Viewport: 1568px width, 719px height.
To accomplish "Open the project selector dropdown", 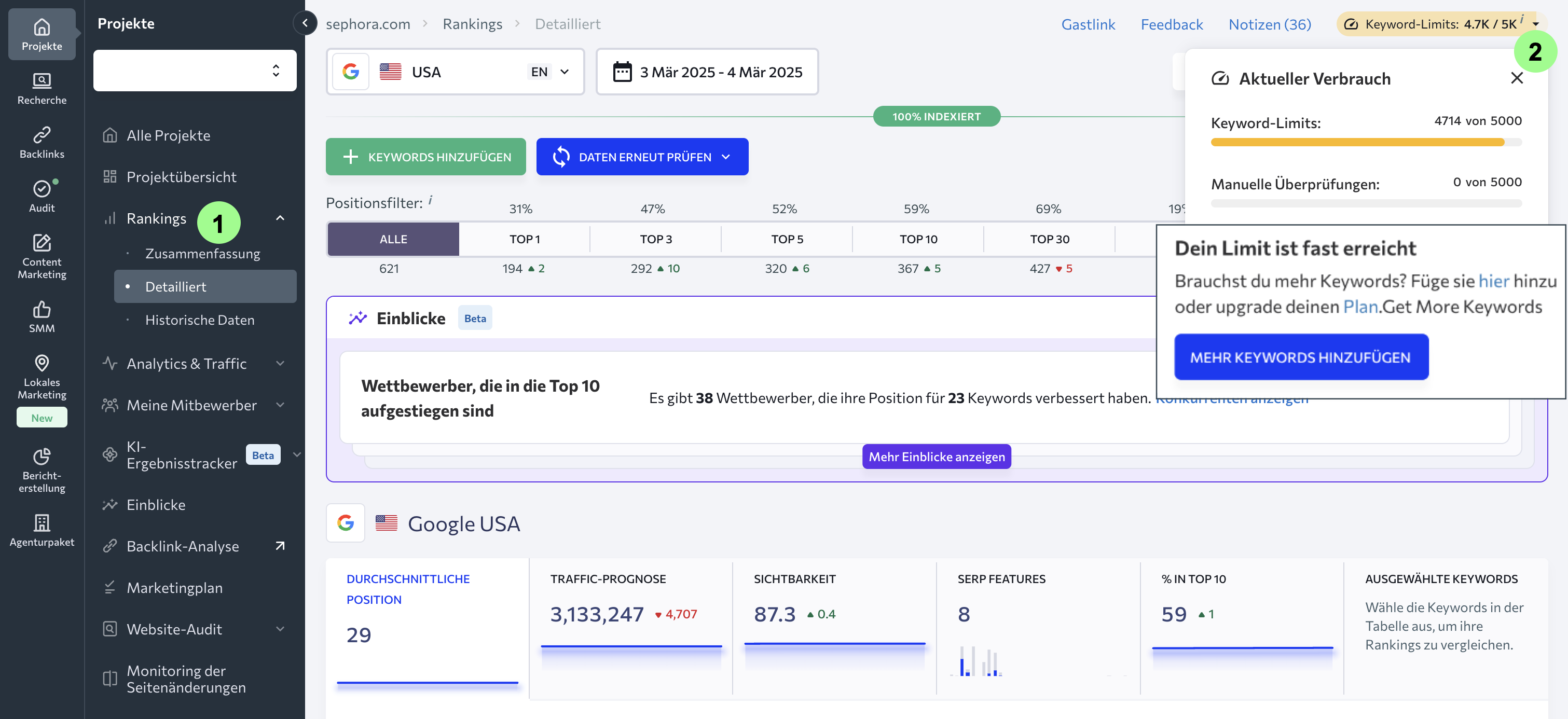I will [195, 71].
